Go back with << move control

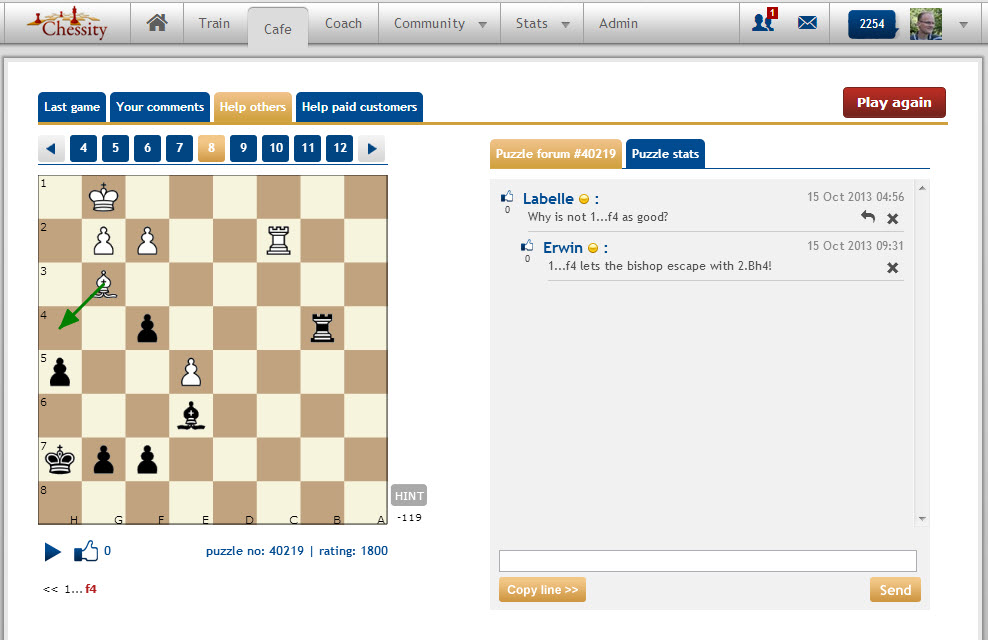coord(50,590)
